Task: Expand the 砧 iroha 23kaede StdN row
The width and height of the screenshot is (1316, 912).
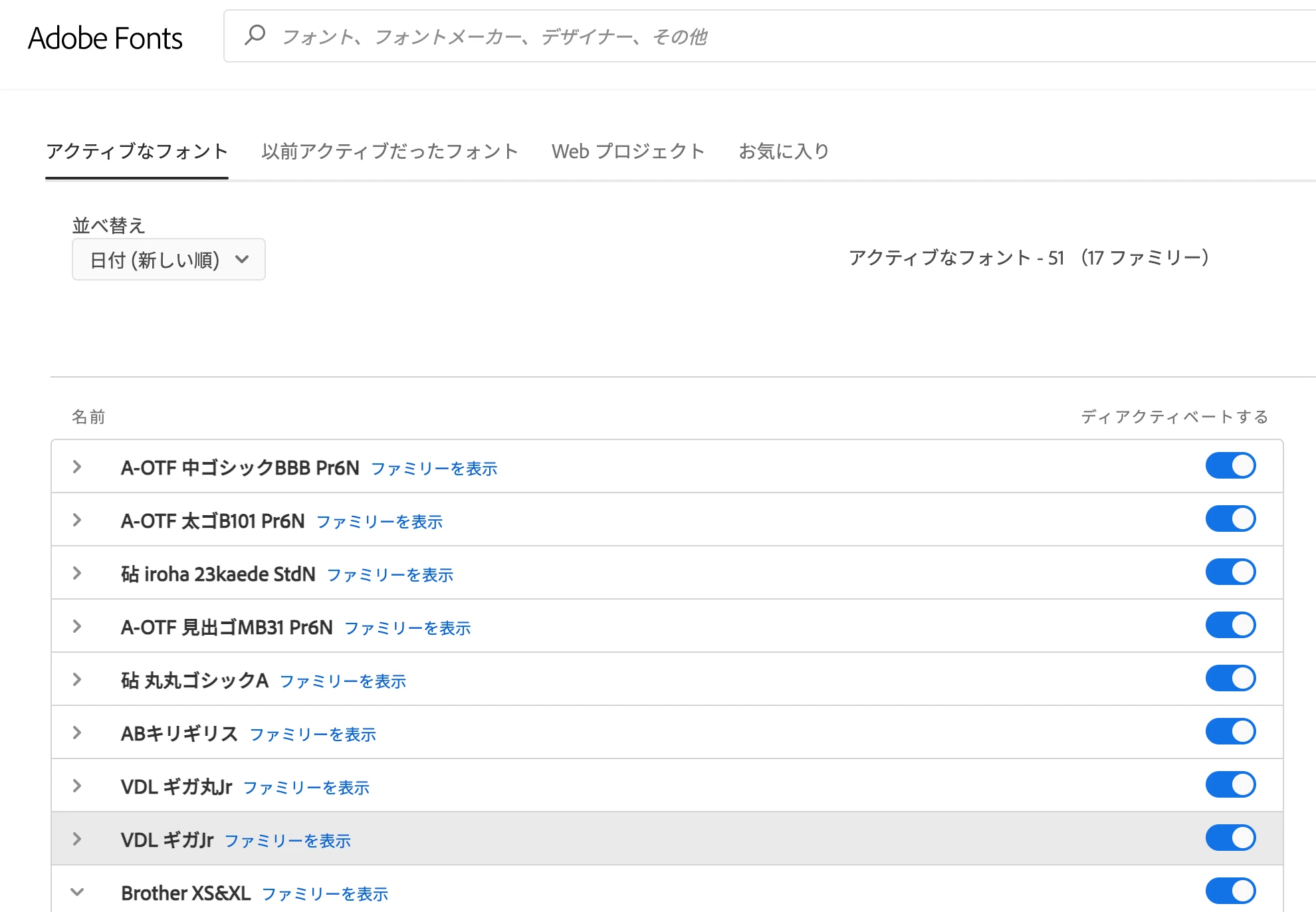Action: point(77,573)
